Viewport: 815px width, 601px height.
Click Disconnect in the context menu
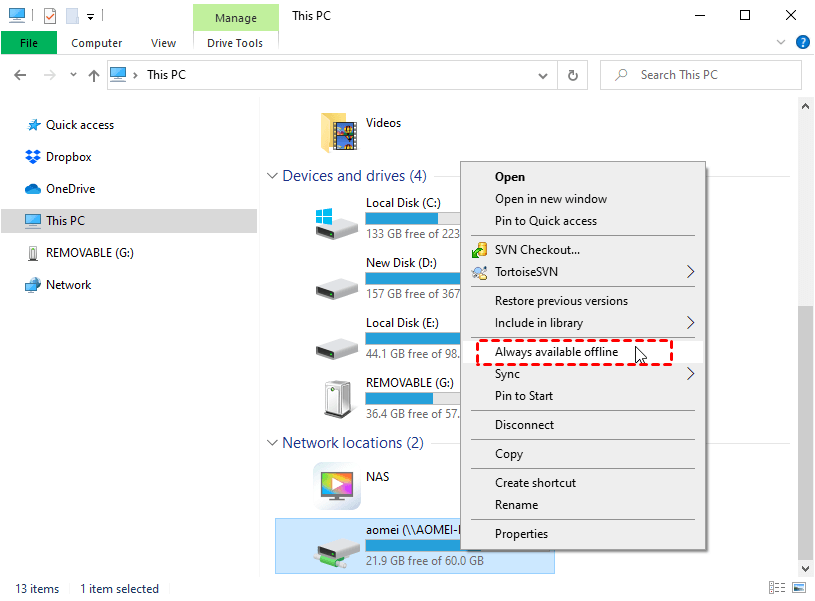point(524,425)
